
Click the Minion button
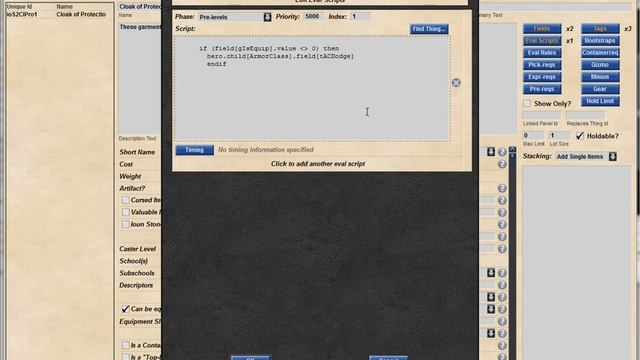pos(600,77)
